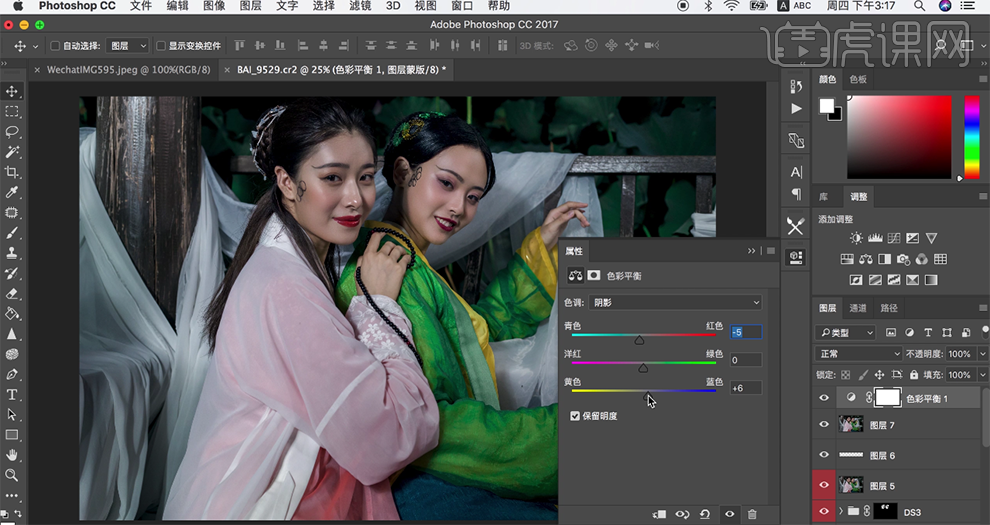Add a Brightness/Contrast adjustment
The height and width of the screenshot is (525, 990).
pyautogui.click(x=856, y=238)
